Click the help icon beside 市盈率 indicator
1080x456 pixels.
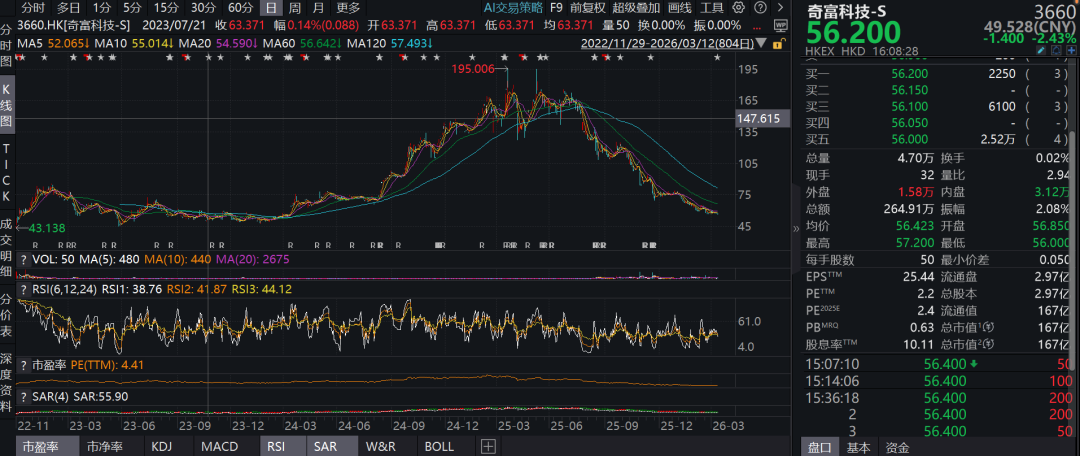pos(24,365)
